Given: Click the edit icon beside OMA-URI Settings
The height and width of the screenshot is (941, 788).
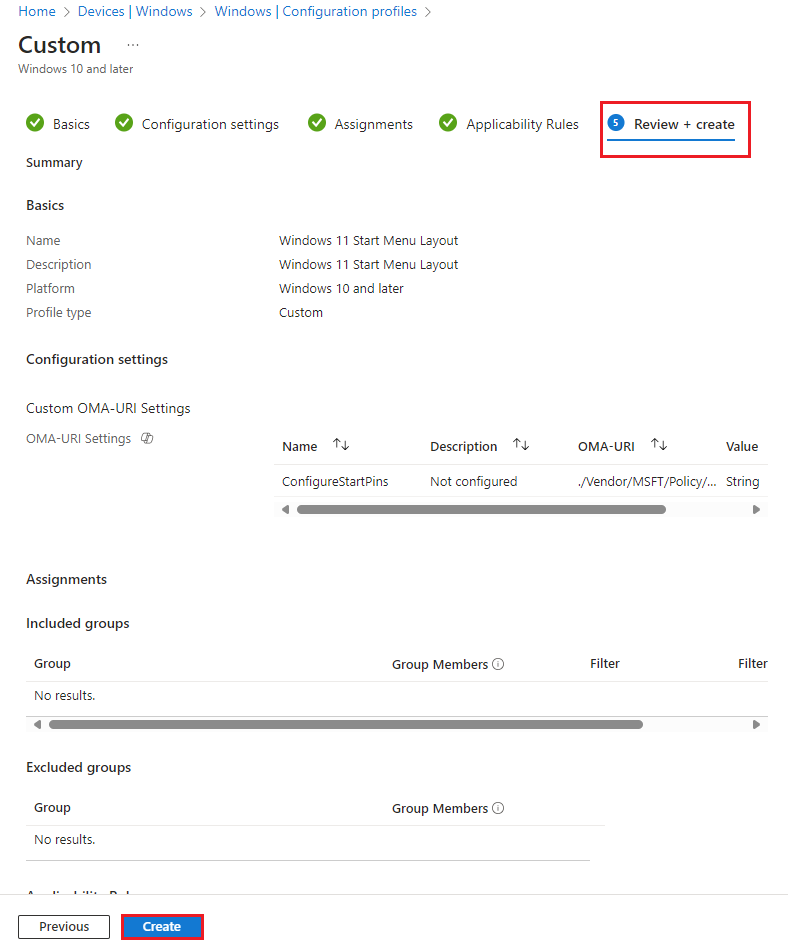Looking at the screenshot, I should tap(146, 439).
